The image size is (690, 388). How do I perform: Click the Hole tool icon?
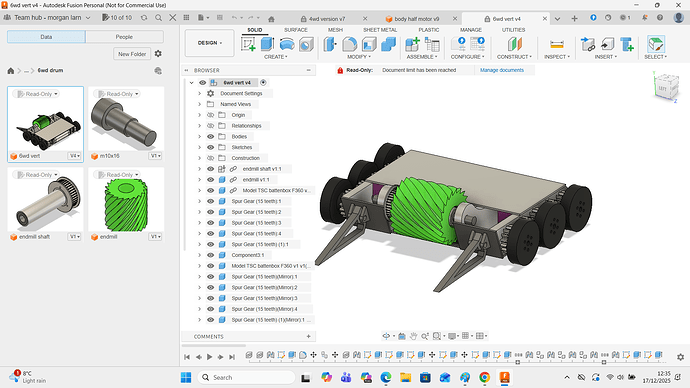point(306,44)
